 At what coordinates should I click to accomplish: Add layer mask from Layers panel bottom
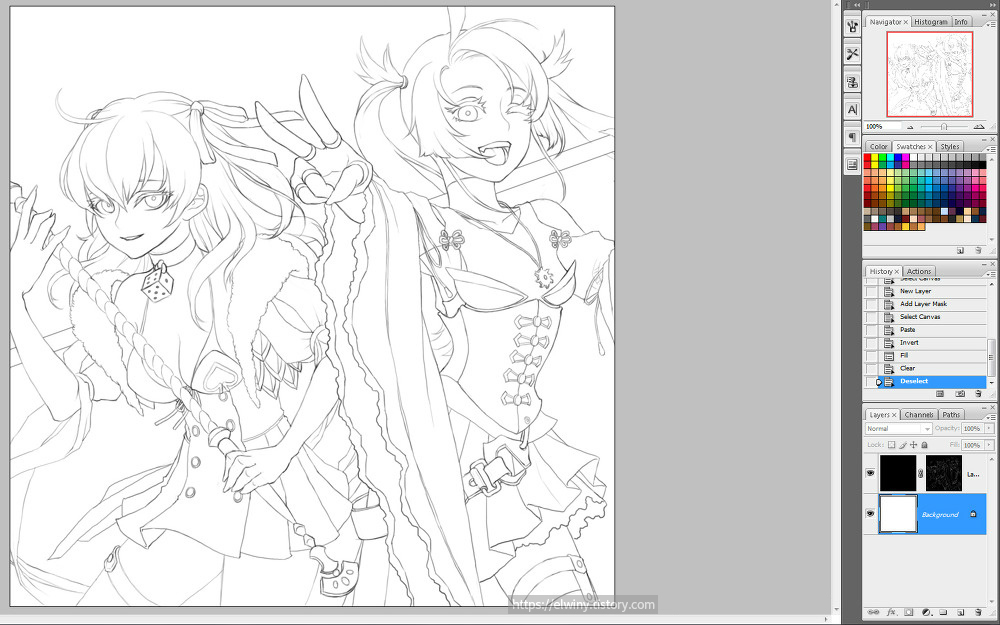tap(909, 612)
